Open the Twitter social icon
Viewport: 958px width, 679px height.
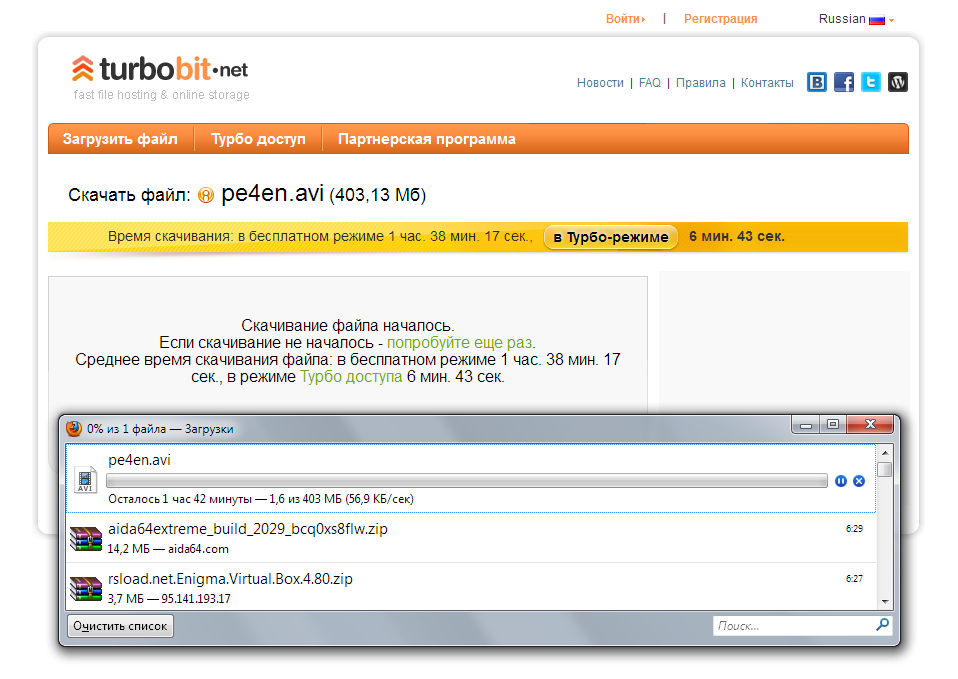pyautogui.click(x=871, y=82)
